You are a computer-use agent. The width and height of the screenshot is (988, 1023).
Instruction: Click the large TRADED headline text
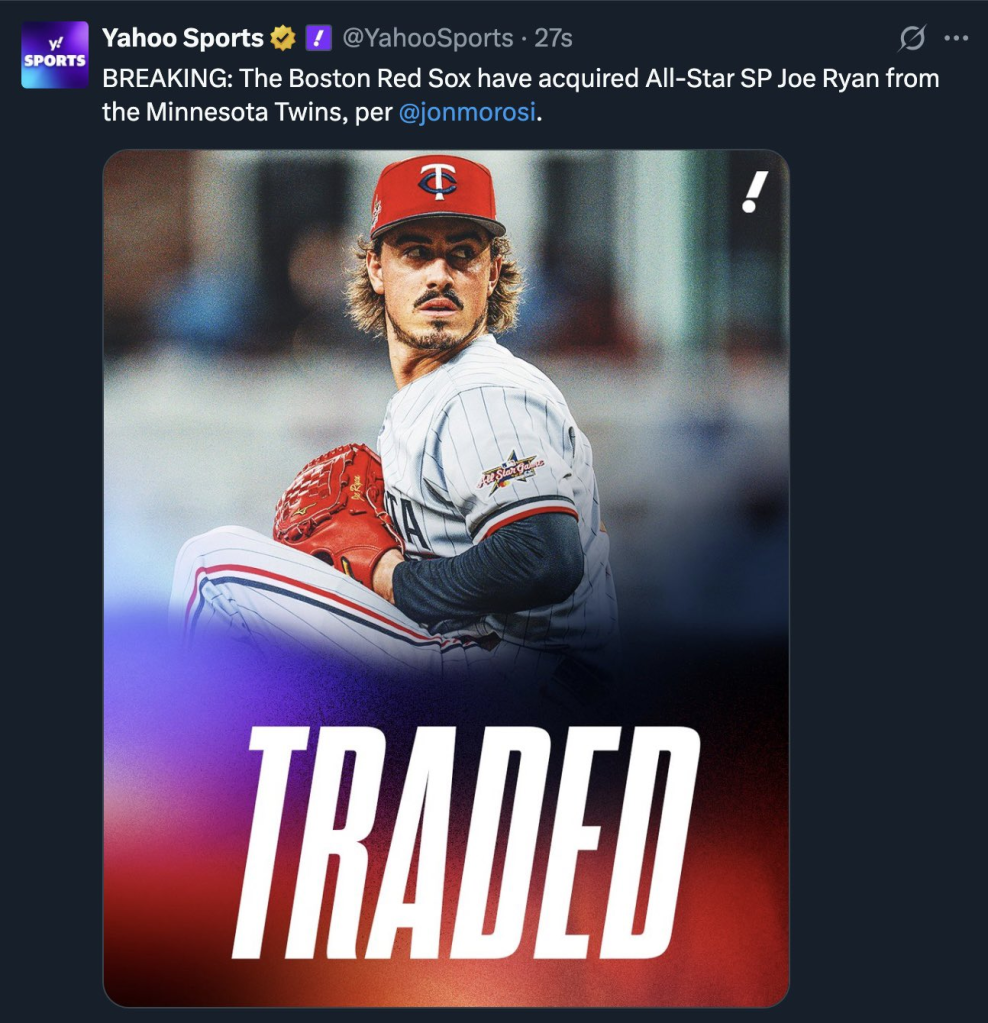(x=465, y=842)
